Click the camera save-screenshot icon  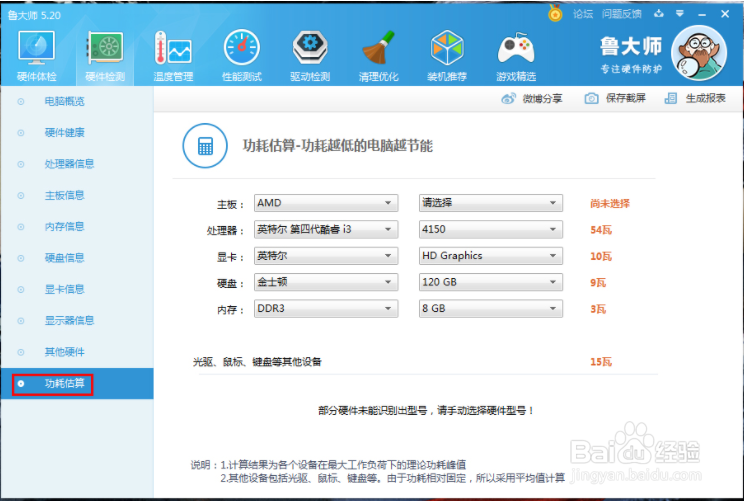coord(591,99)
